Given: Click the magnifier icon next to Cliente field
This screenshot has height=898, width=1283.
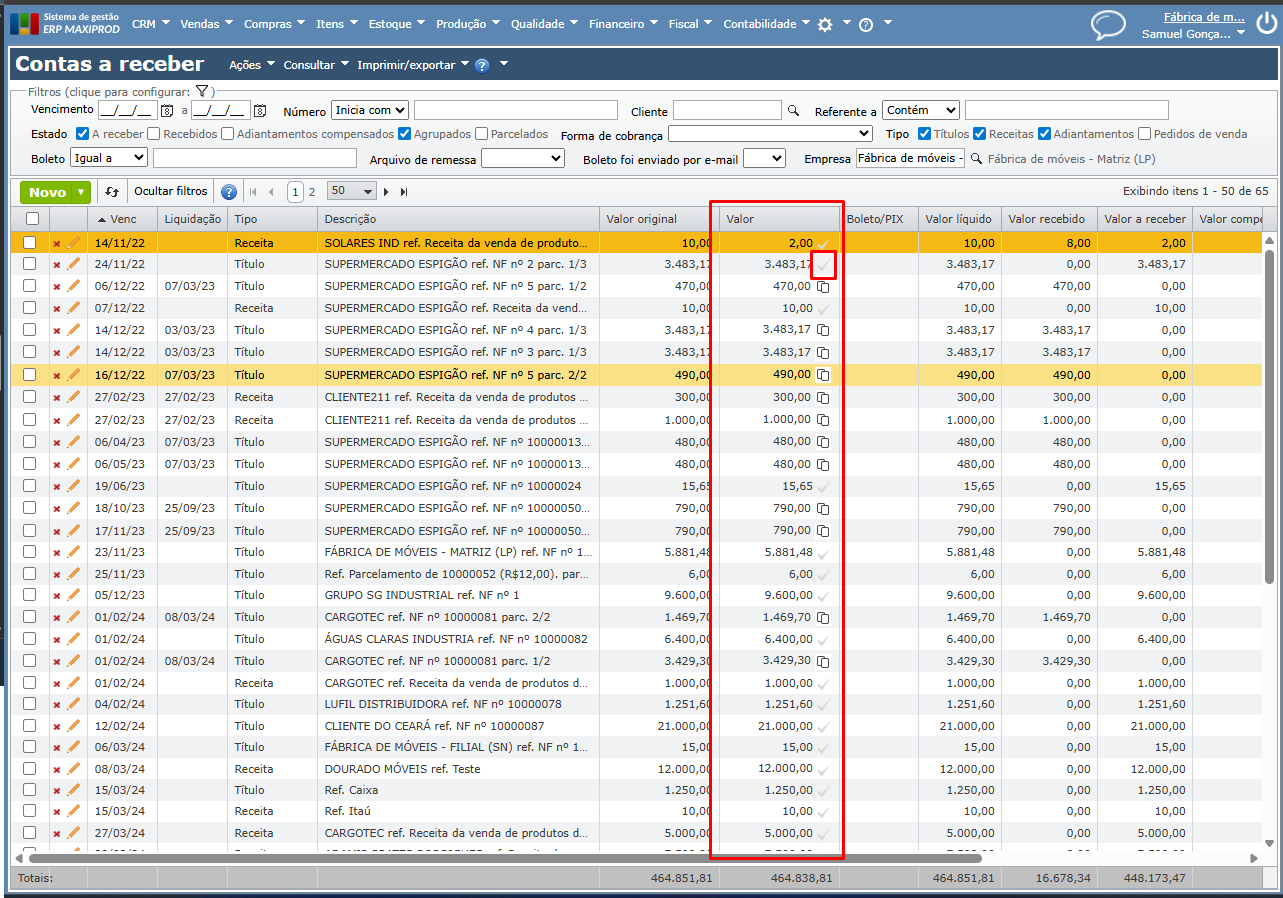Looking at the screenshot, I should tap(794, 111).
